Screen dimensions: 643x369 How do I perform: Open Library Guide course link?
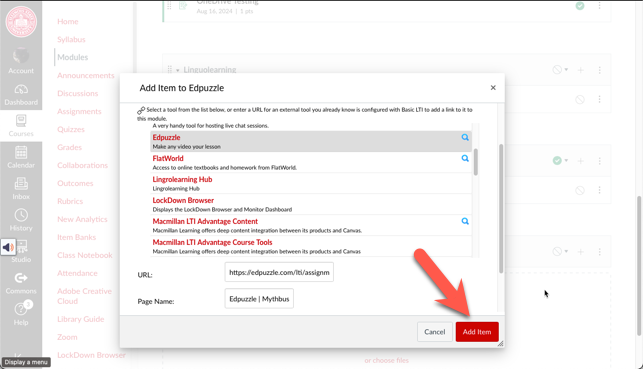click(80, 319)
